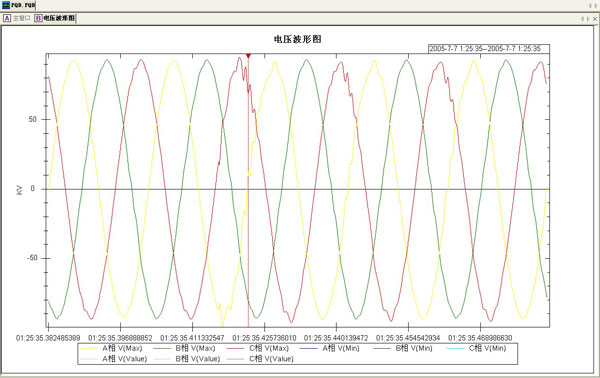Click time label 01:25:35.440139472
600x378 pixels.
pyautogui.click(x=336, y=338)
